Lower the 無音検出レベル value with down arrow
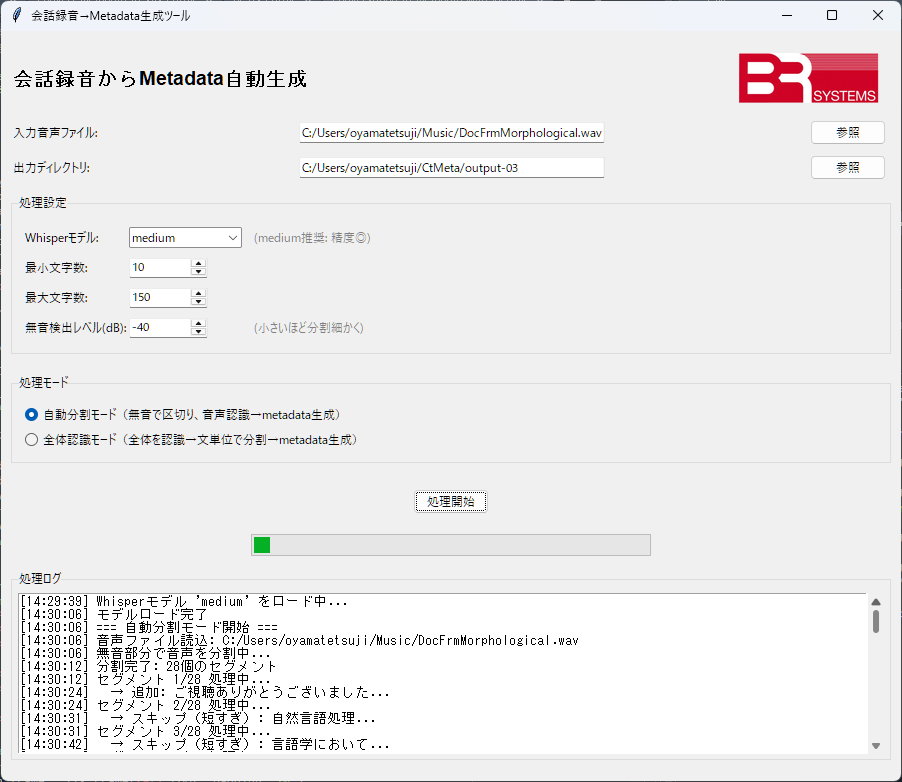Viewport: 902px width, 782px height. point(198,332)
